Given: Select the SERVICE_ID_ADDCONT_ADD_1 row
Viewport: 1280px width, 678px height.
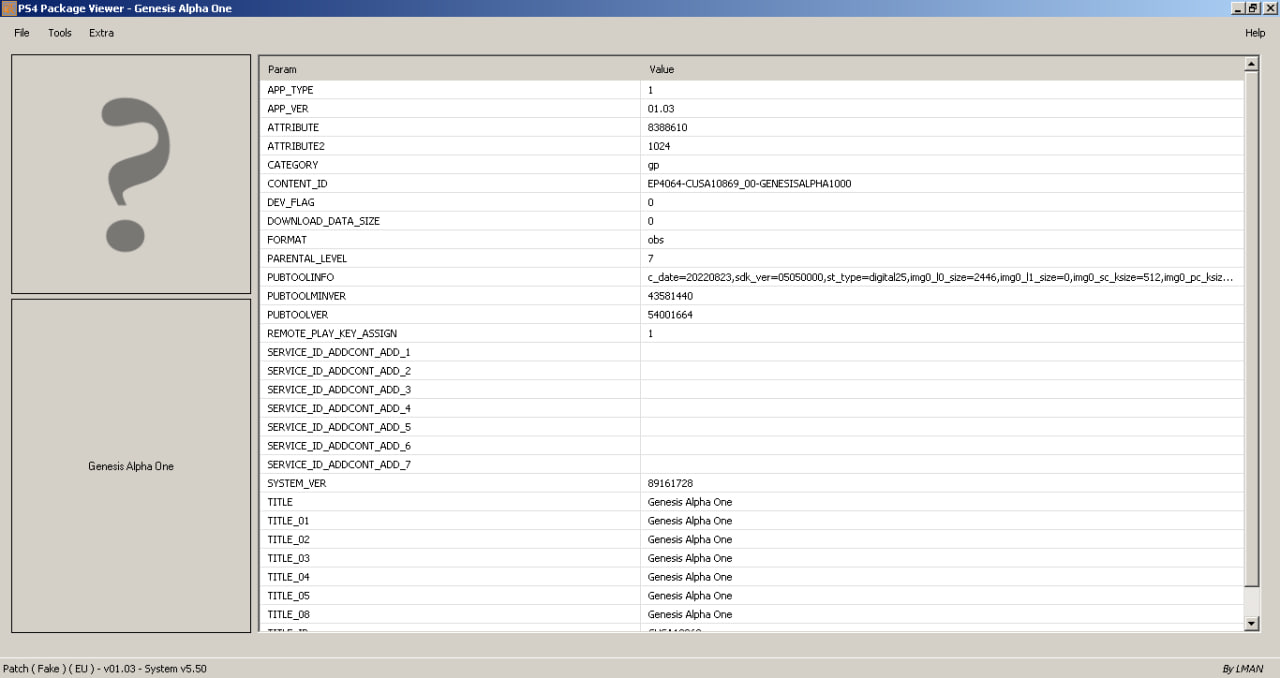Looking at the screenshot, I should coord(752,352).
